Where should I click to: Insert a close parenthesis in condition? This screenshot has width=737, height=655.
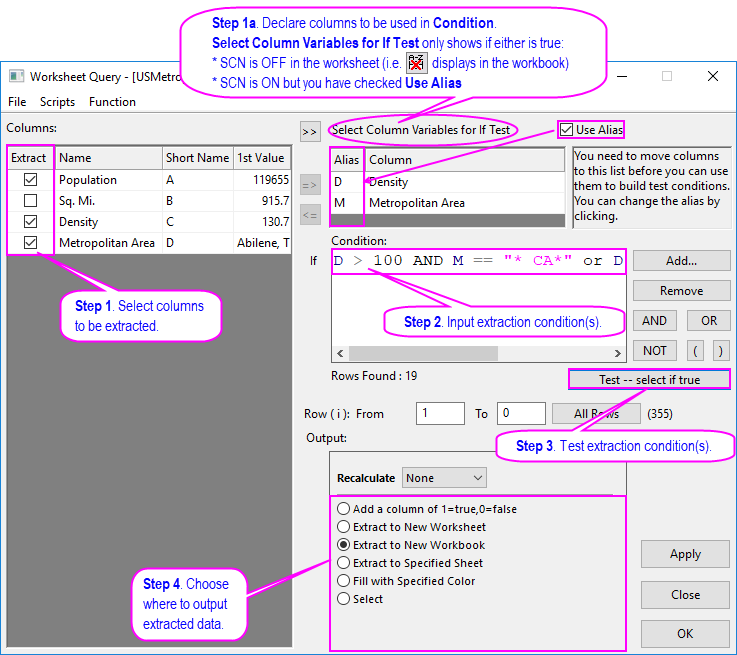pos(719,351)
